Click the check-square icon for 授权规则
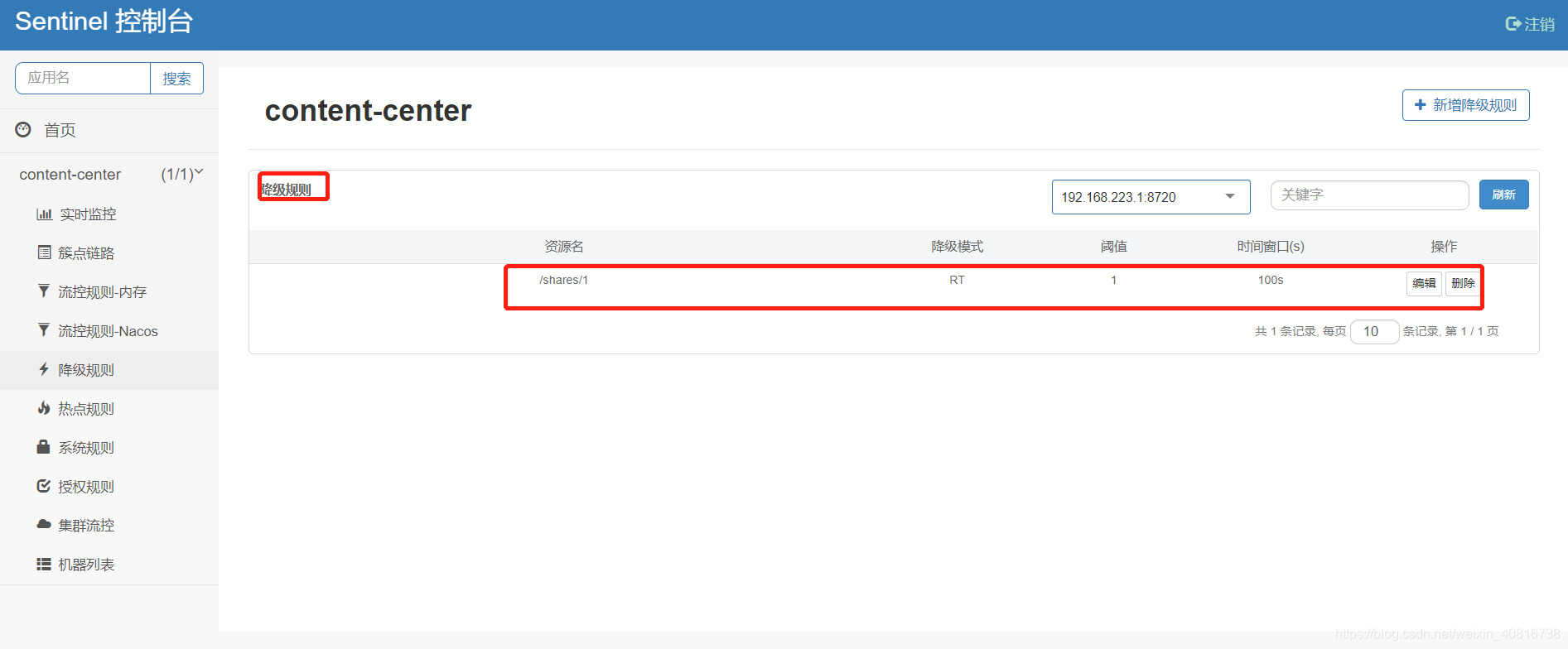This screenshot has width=1568, height=649. click(44, 485)
